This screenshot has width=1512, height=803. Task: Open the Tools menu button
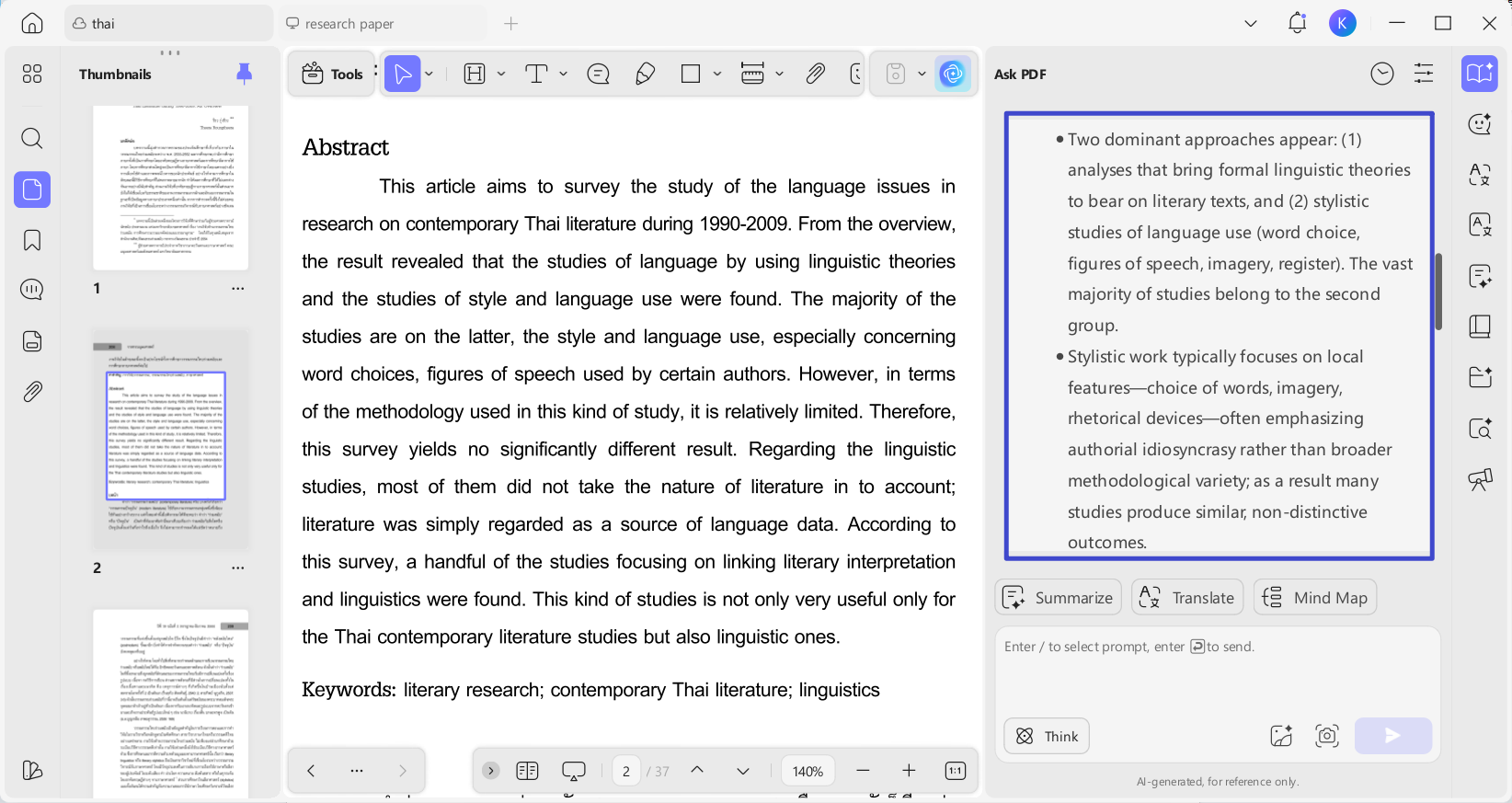[332, 74]
